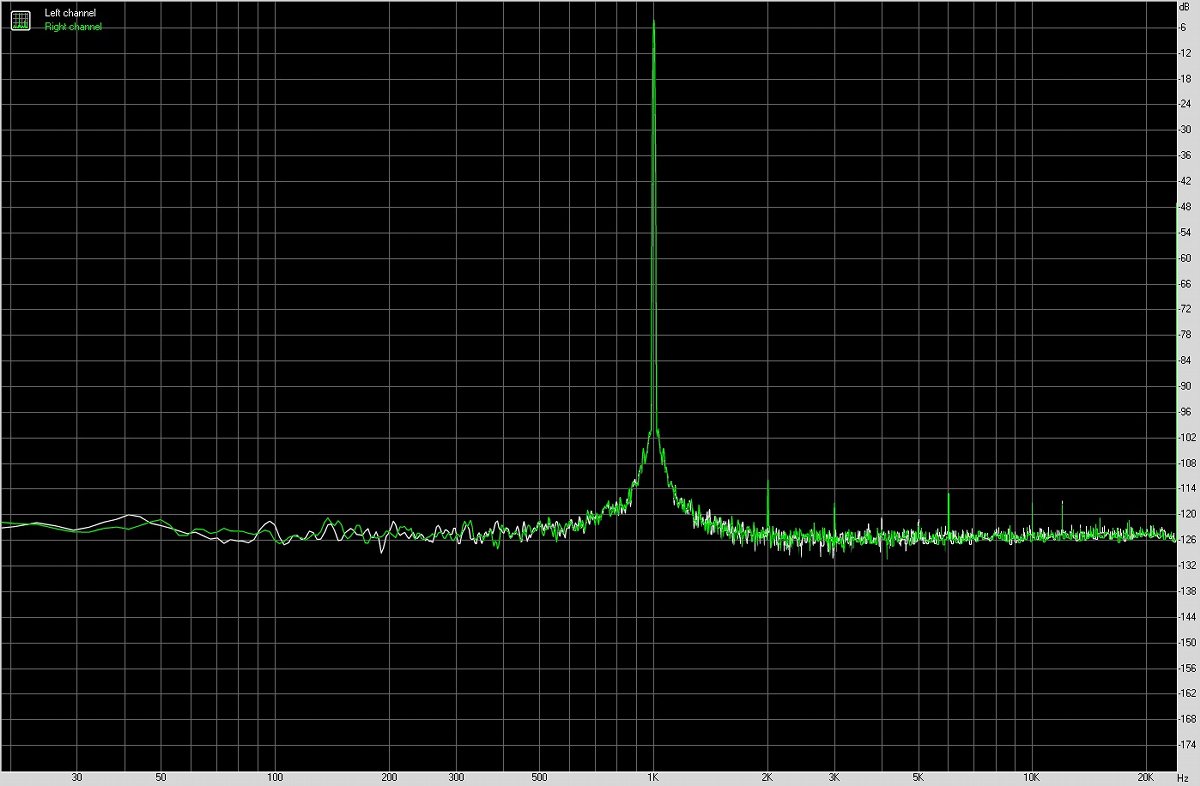
Task: Click the -120 dB axis value
Action: pos(1187,514)
